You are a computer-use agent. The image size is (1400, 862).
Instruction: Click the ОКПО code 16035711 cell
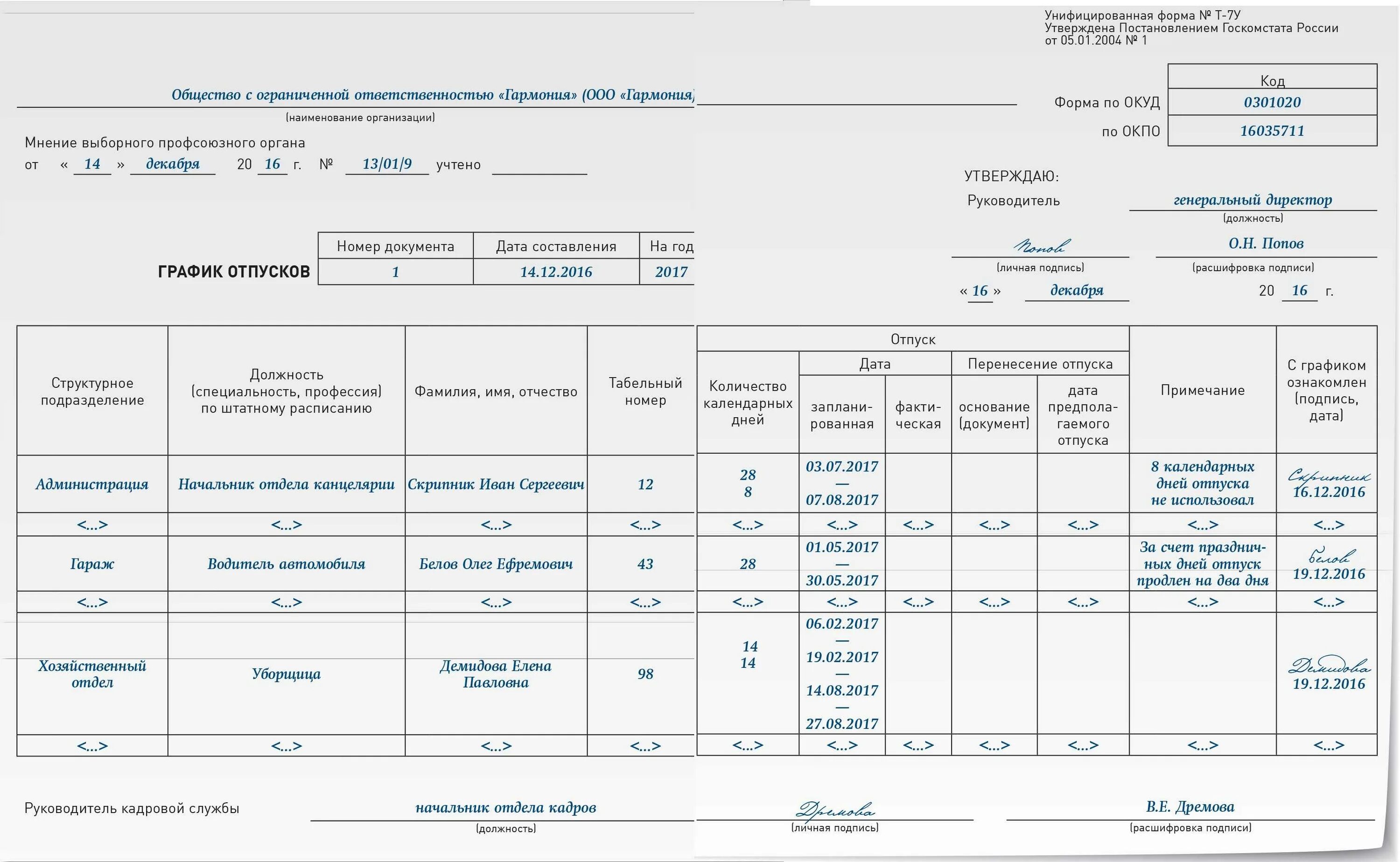click(1272, 131)
